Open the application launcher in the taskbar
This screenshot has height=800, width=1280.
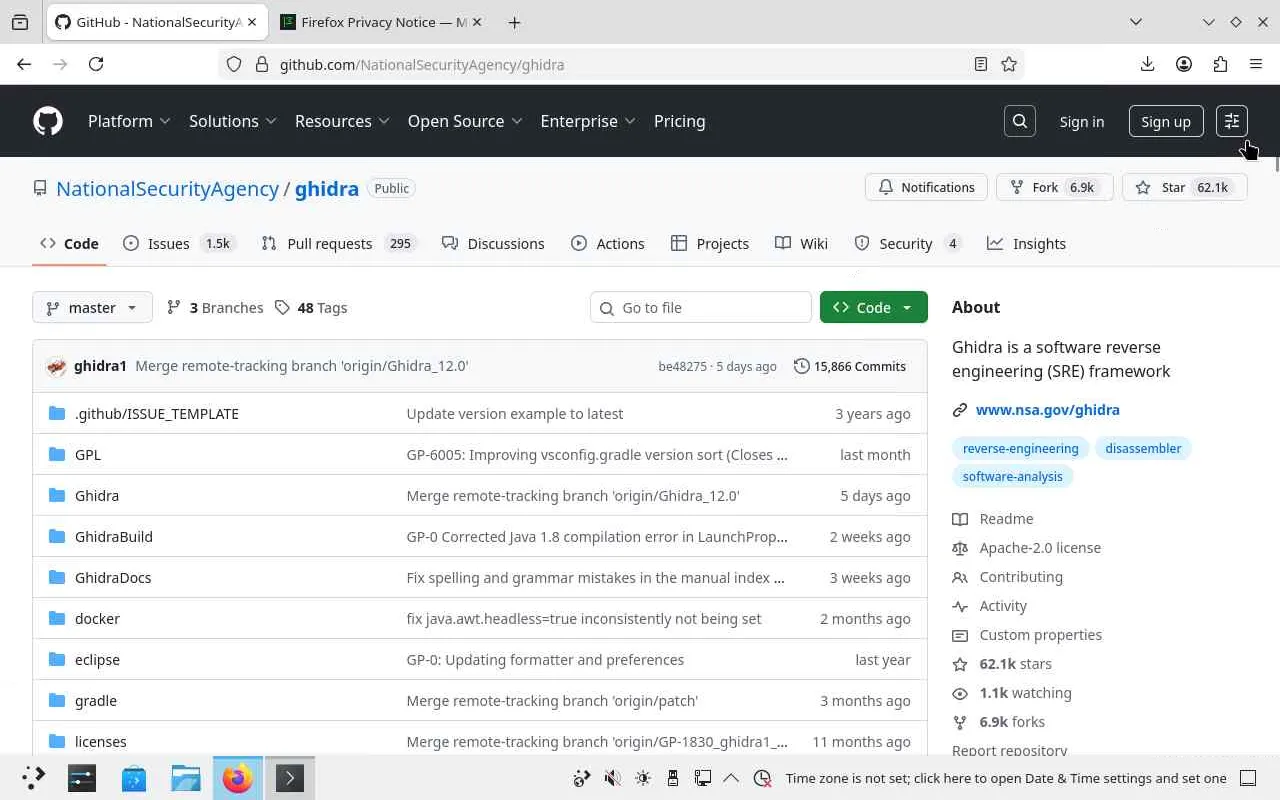(x=33, y=778)
